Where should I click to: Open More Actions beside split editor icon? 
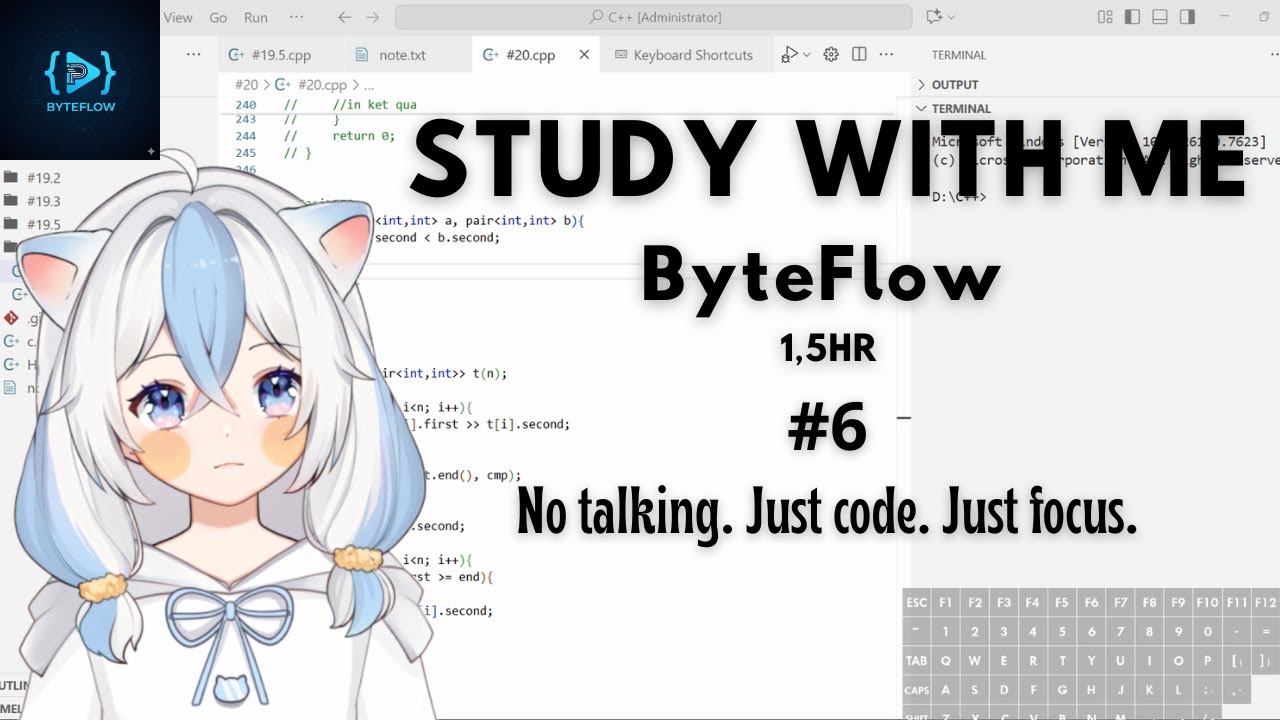(x=886, y=55)
